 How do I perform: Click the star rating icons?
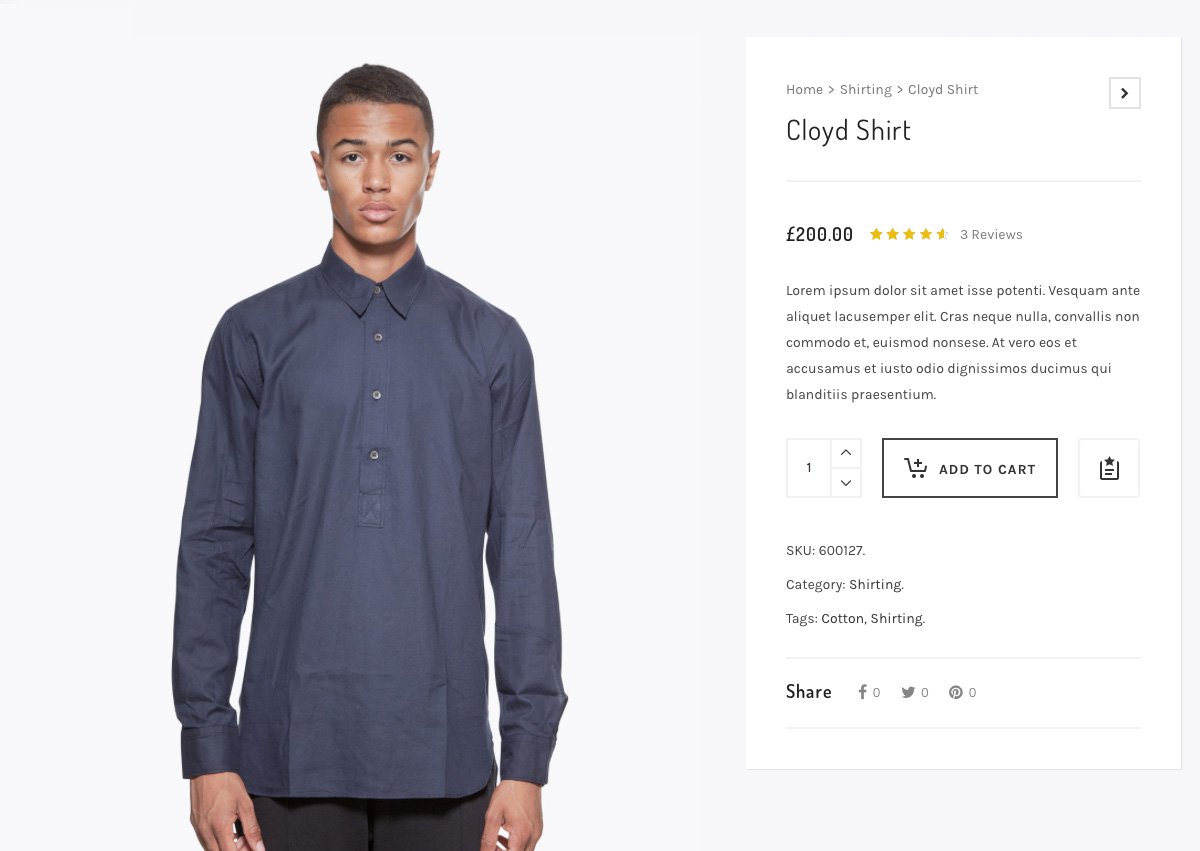(x=908, y=234)
